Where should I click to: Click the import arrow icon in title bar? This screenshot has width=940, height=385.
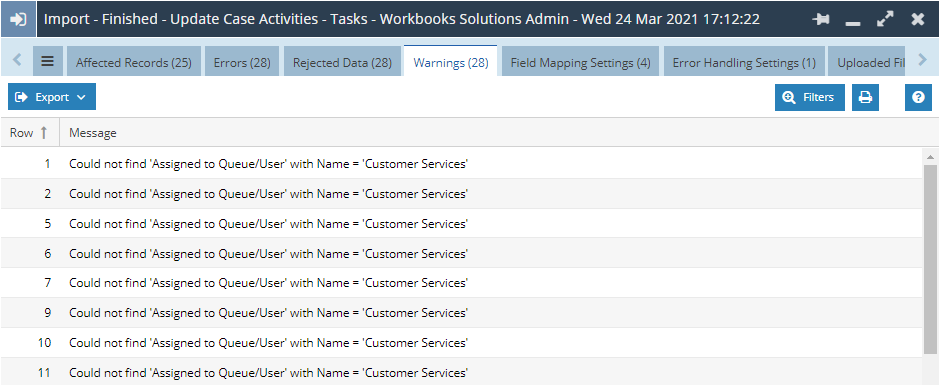point(19,19)
